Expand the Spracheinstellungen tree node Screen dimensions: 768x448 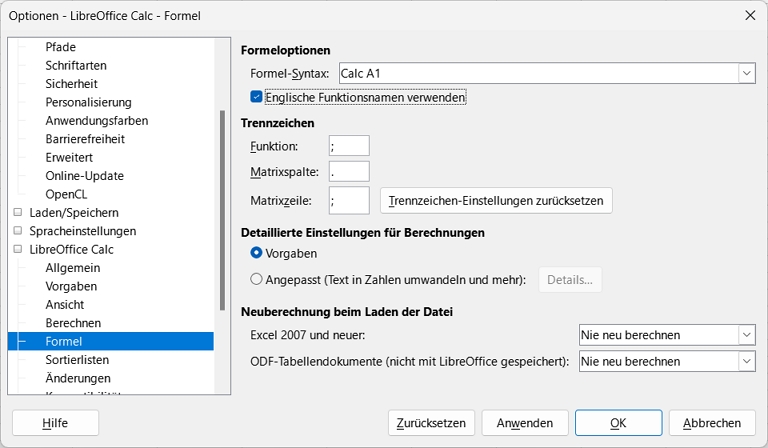[x=18, y=231]
